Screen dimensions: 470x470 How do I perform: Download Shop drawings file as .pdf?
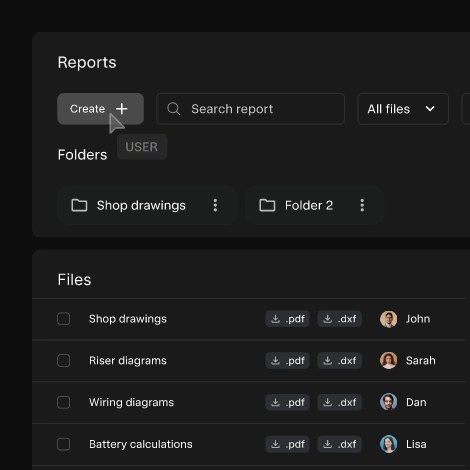pos(287,319)
